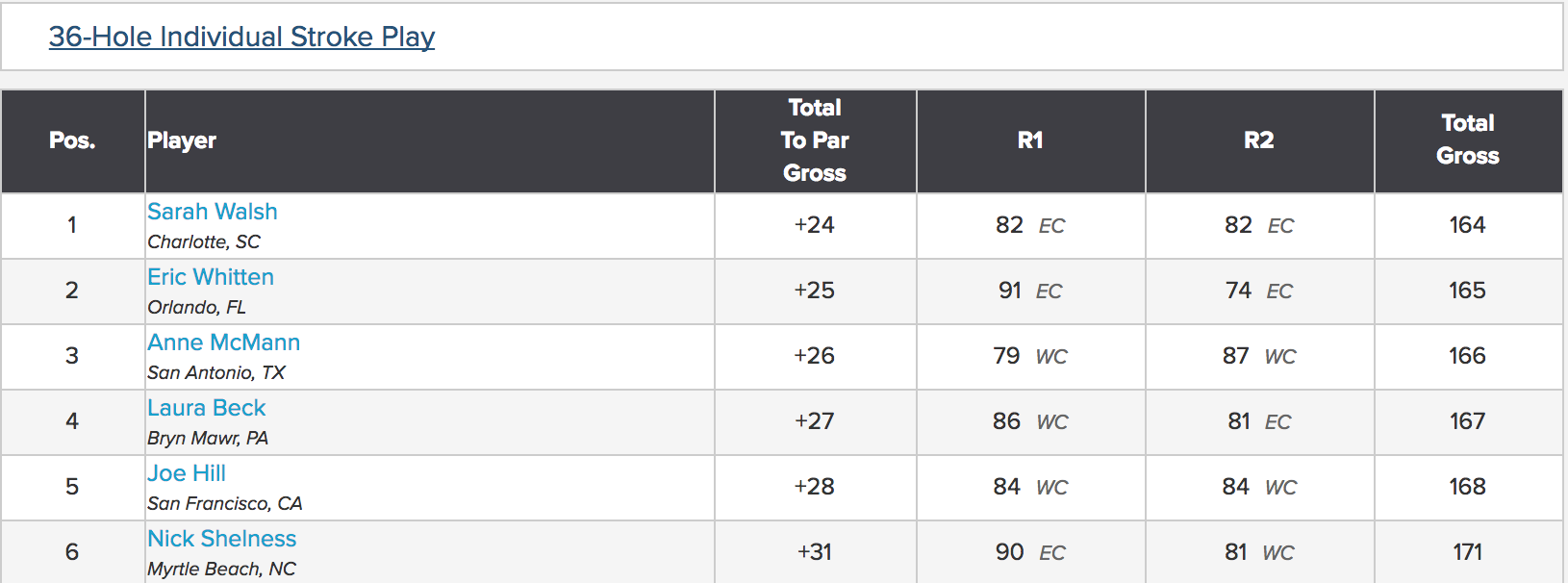
Task: Open Nick Shelness's player profile
Action: click(222, 539)
